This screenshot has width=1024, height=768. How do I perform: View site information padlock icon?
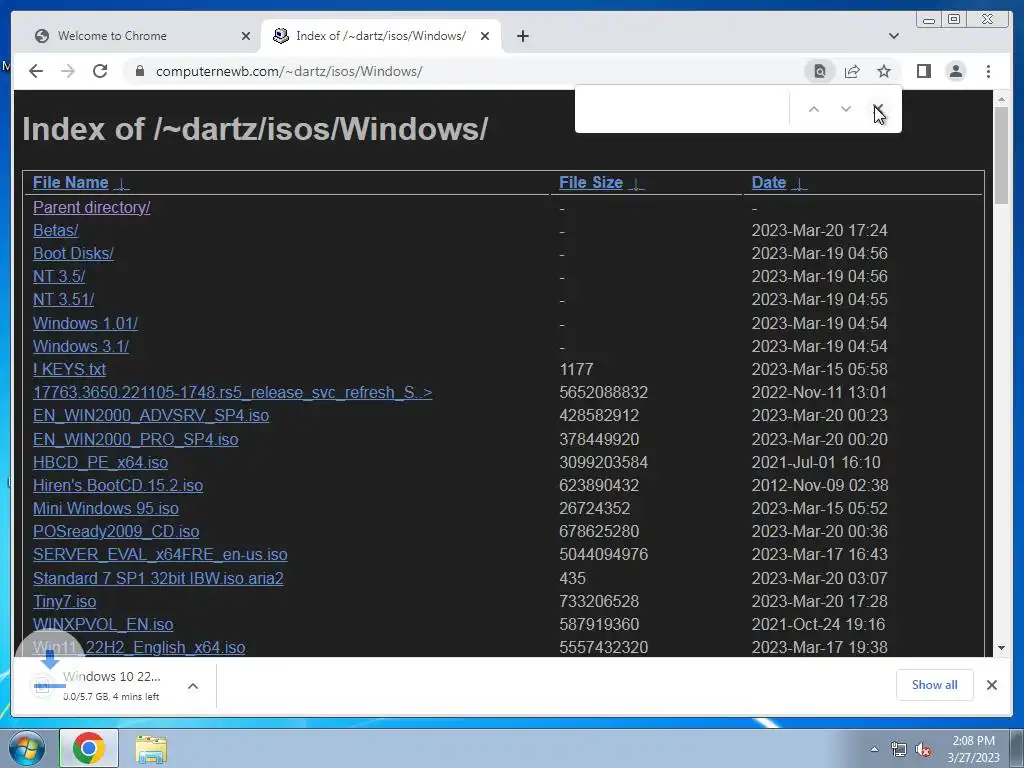click(x=139, y=71)
